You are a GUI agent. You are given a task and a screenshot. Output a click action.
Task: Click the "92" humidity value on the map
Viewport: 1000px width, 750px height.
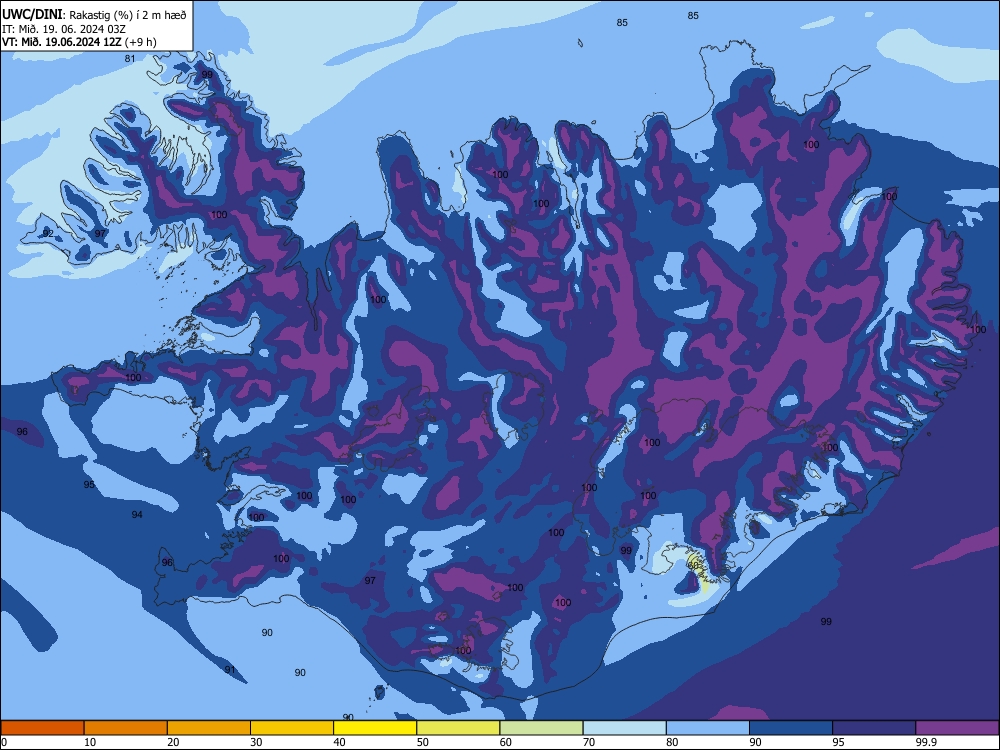click(48, 233)
